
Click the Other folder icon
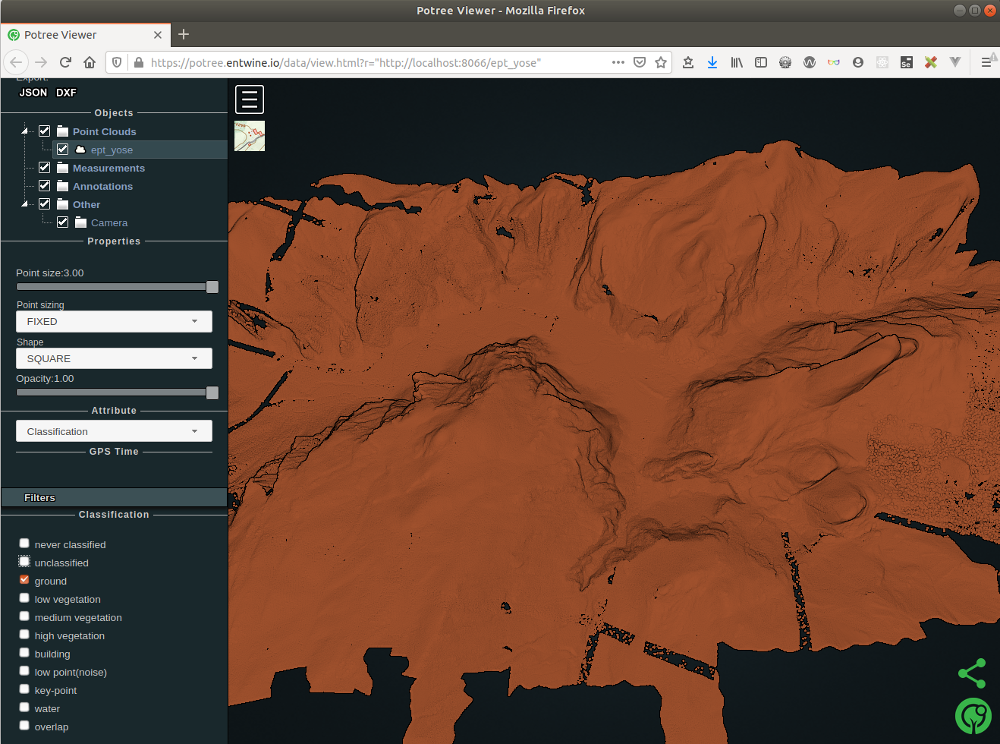(x=62, y=204)
